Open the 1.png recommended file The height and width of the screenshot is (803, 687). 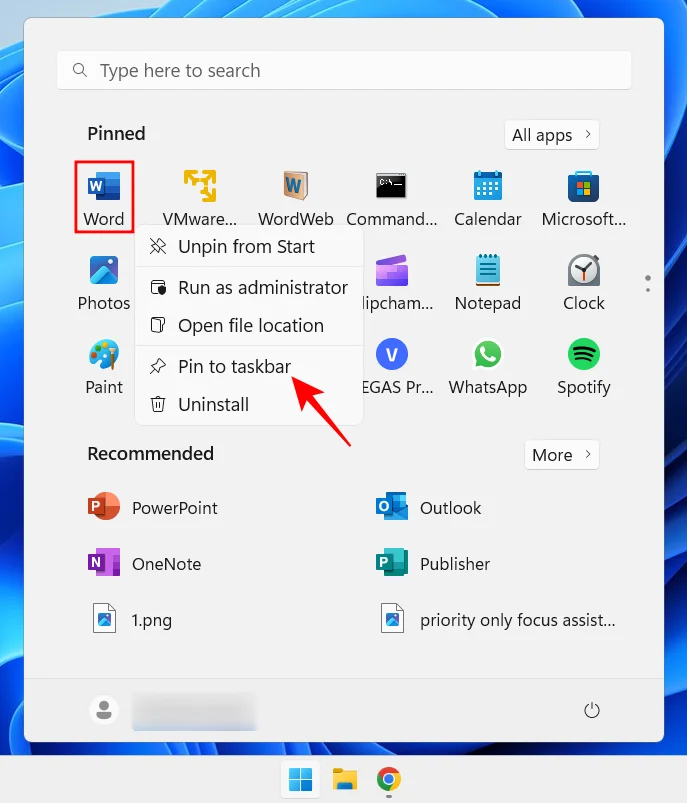click(x=132, y=620)
